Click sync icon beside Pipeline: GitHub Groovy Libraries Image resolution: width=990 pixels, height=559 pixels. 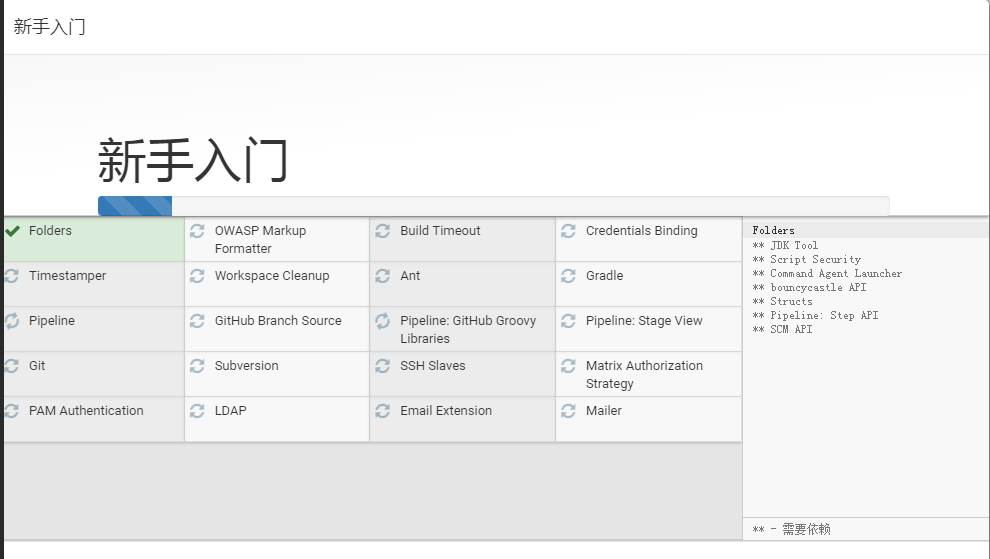tap(383, 321)
